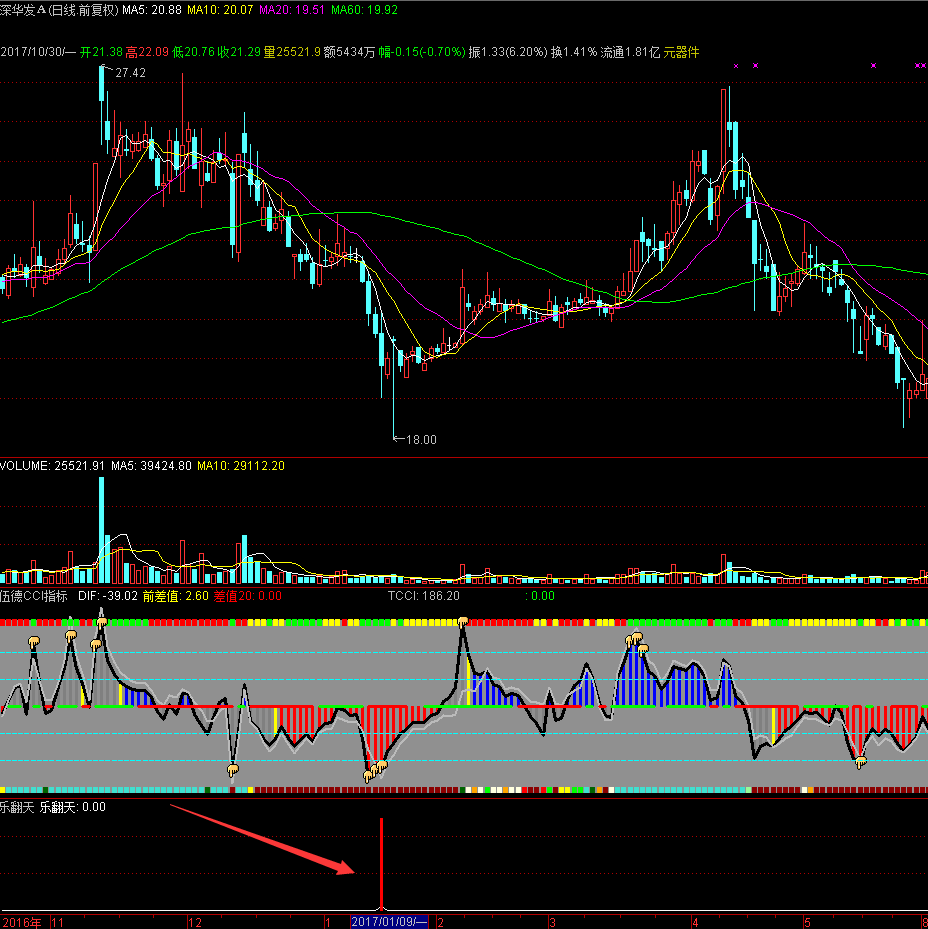Click the close price 收21.29

(239, 52)
